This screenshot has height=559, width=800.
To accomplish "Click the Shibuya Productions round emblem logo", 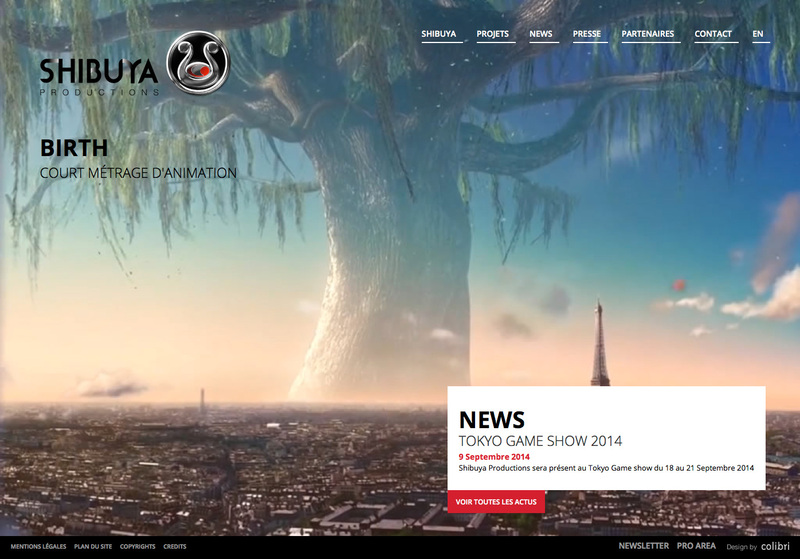I will click(x=198, y=64).
